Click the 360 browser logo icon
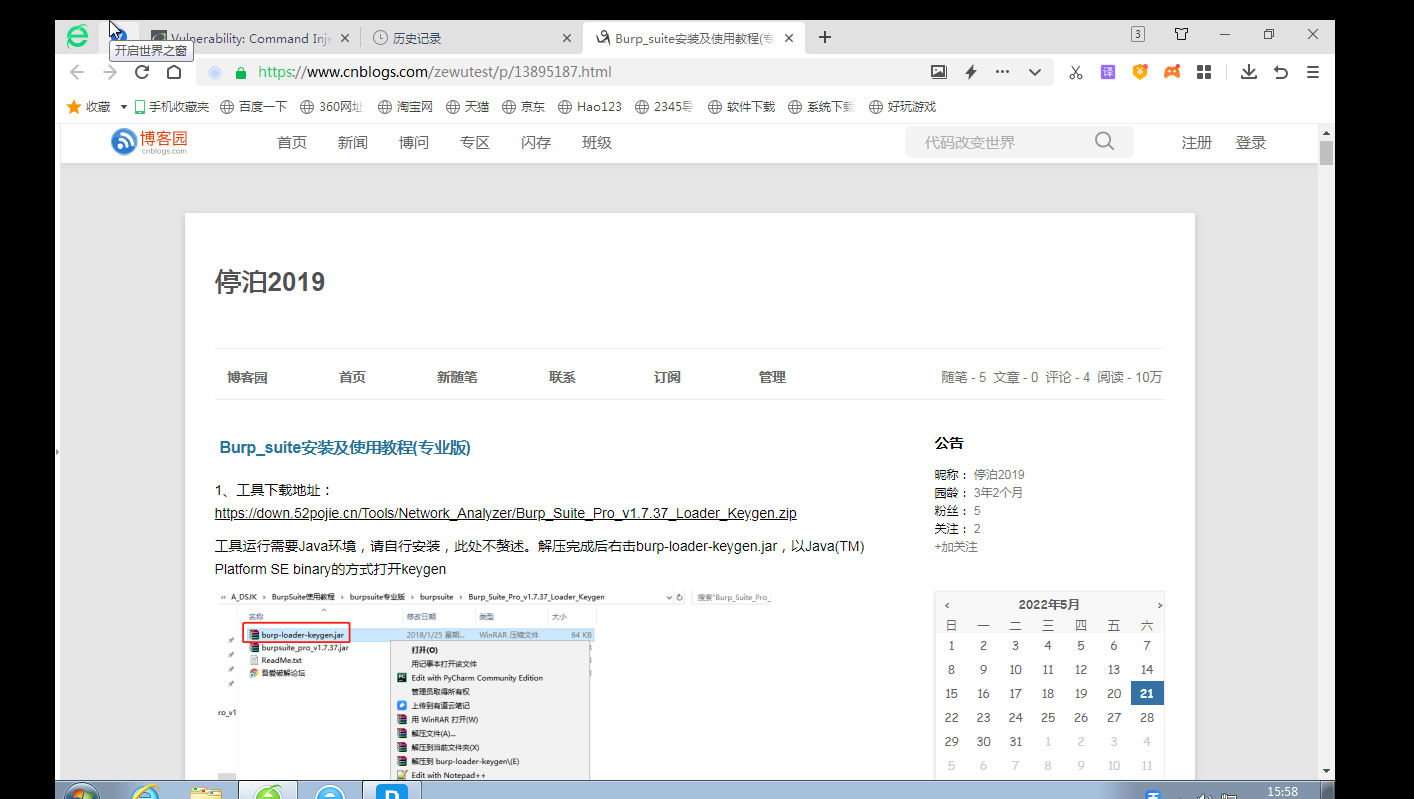 pos(77,37)
